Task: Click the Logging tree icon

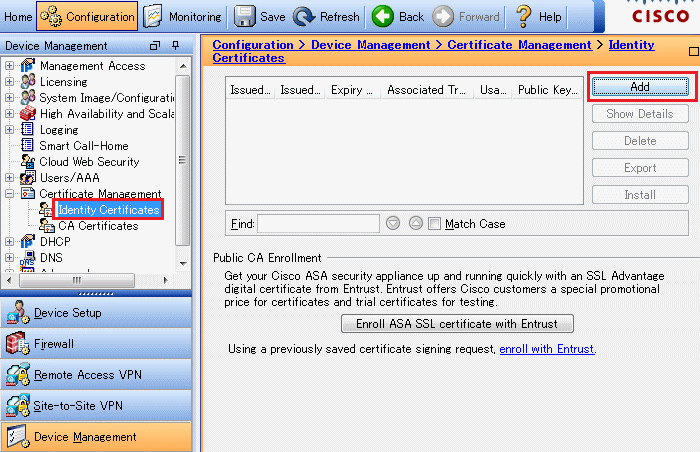Action: [28, 130]
